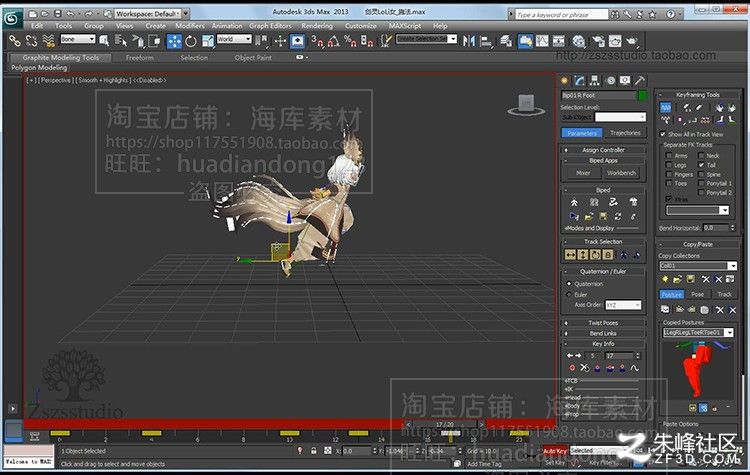Screen dimensions: 750x475
Task: Select the Body Vertical track icon
Action: (583, 255)
